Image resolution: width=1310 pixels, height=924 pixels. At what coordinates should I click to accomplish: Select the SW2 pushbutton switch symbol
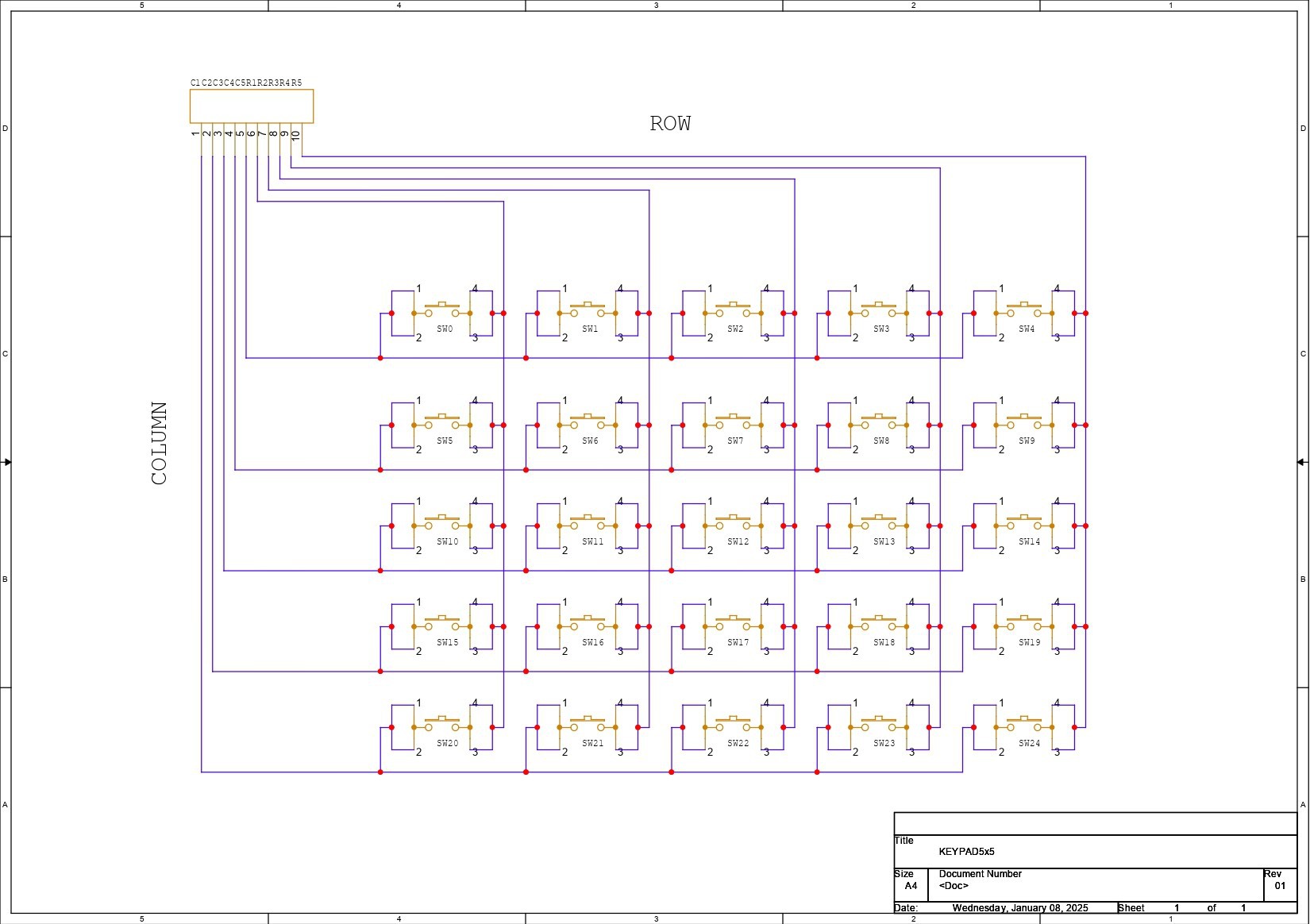[733, 314]
